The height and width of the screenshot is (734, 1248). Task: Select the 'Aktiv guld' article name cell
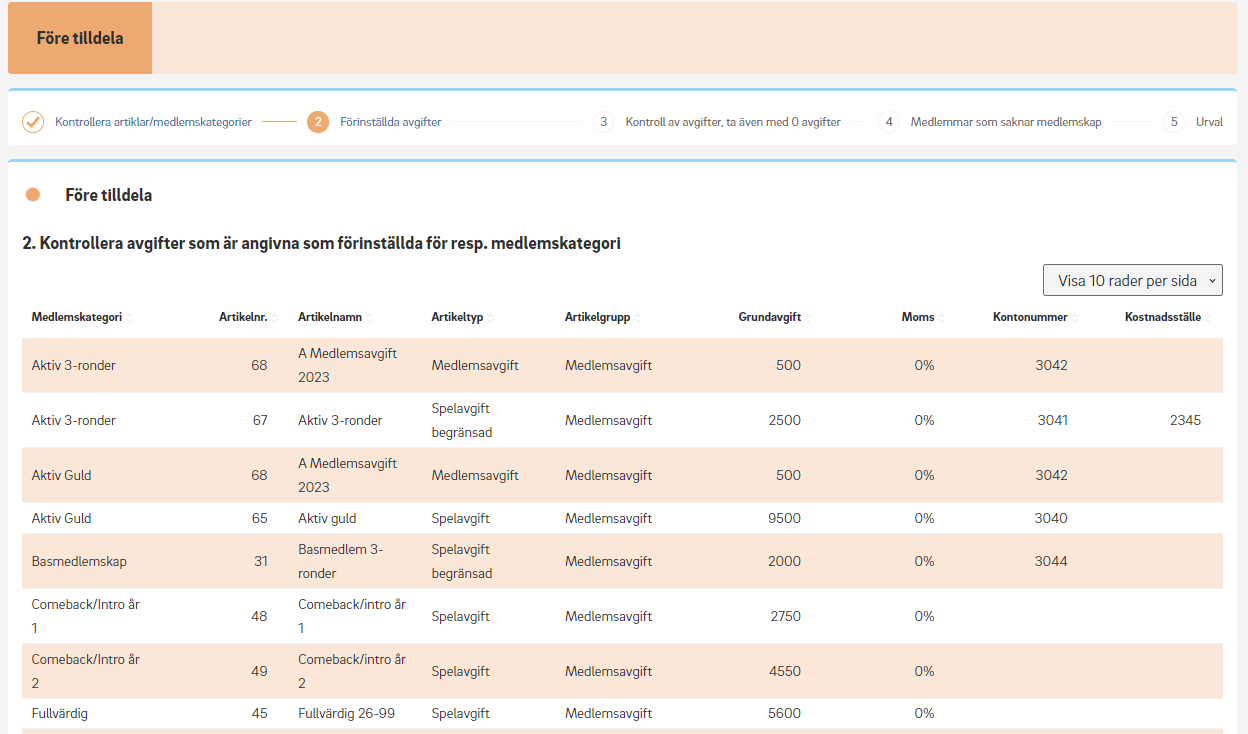tap(327, 519)
